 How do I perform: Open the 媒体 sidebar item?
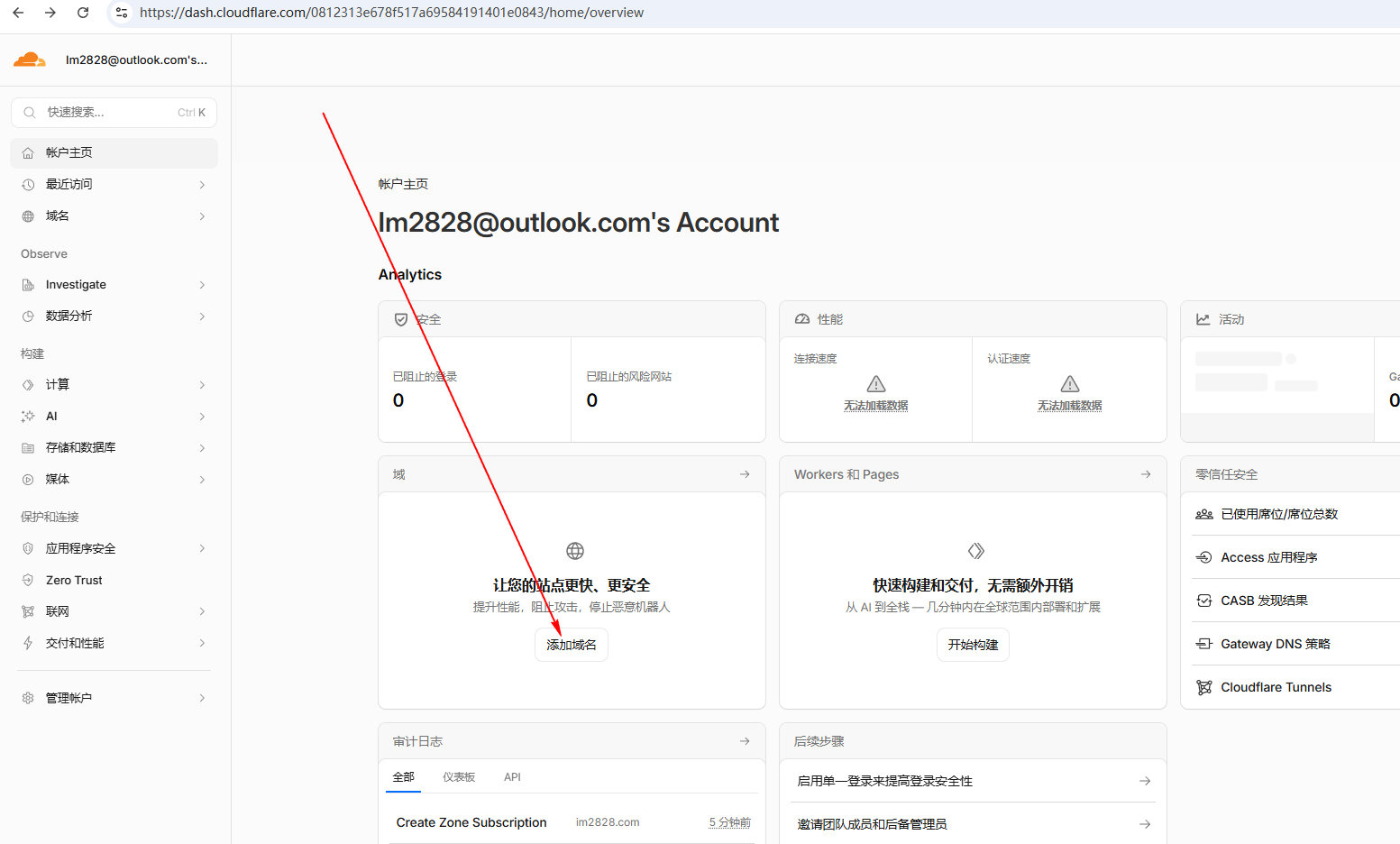114,480
